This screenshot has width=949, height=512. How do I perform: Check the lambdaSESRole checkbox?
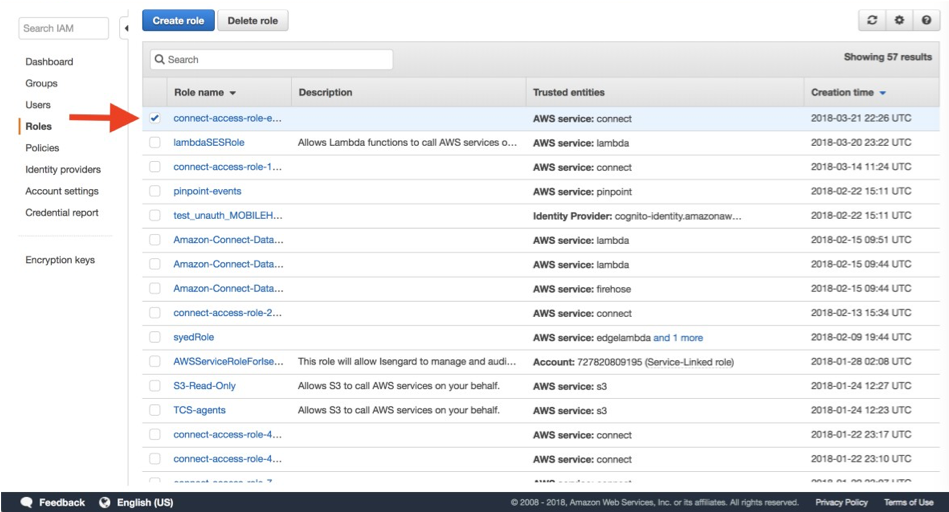(155, 142)
